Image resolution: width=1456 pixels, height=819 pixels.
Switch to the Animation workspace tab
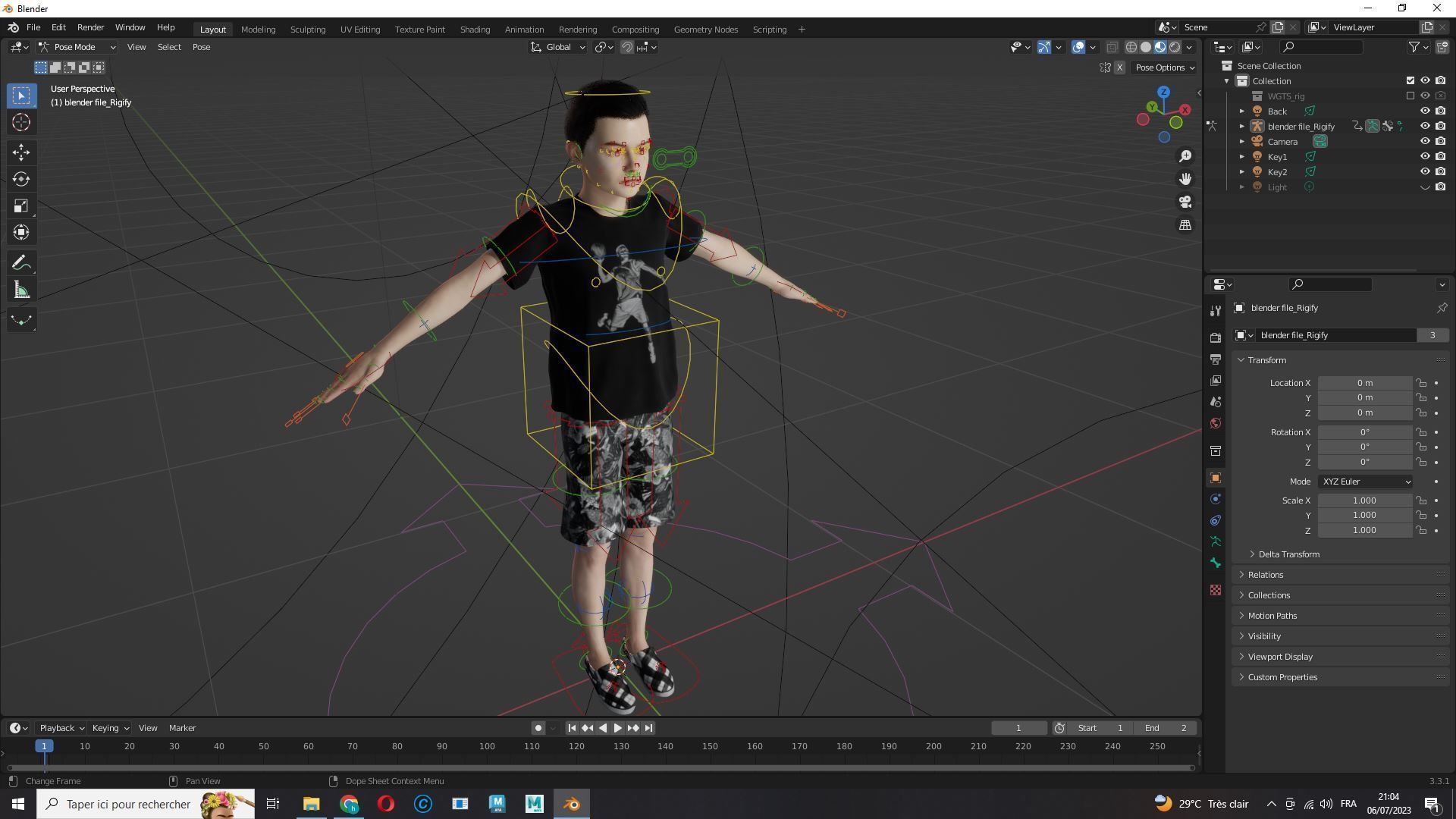(x=524, y=30)
